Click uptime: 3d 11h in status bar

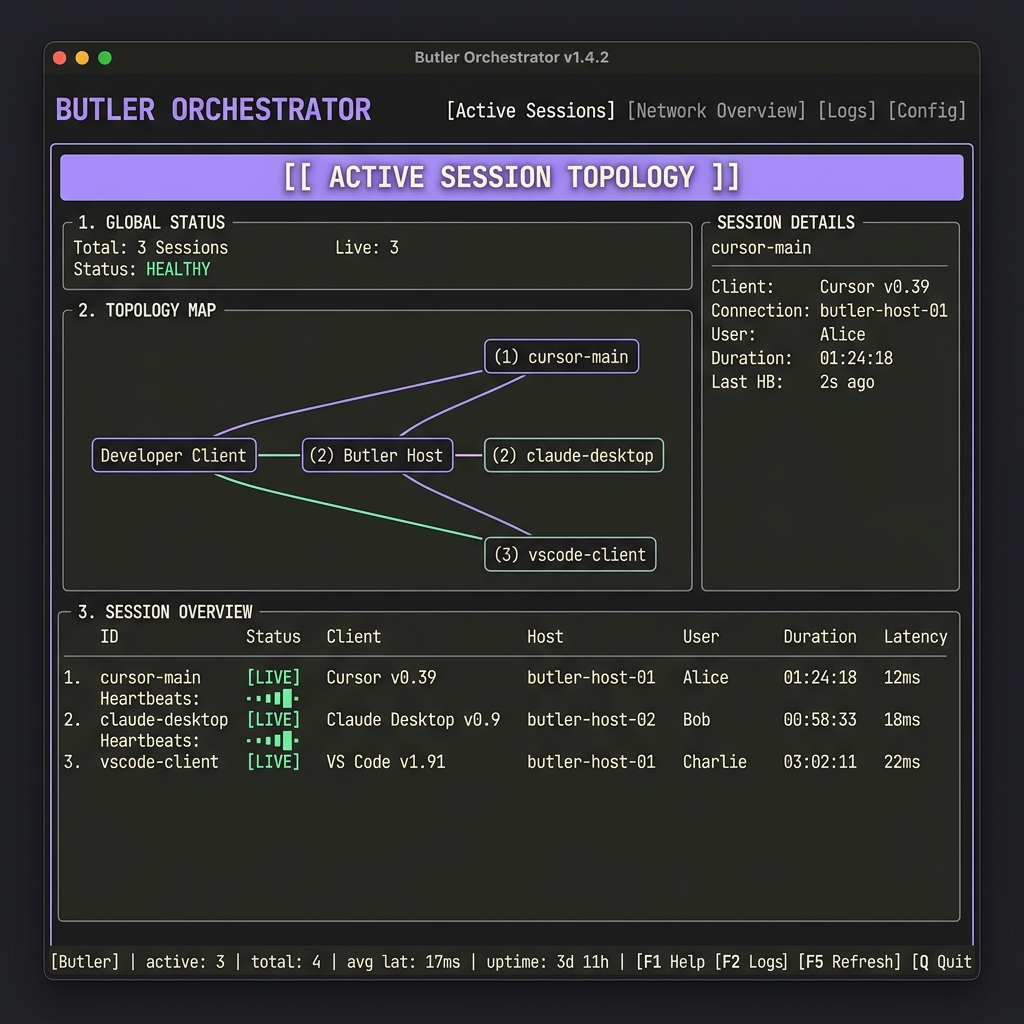click(547, 962)
